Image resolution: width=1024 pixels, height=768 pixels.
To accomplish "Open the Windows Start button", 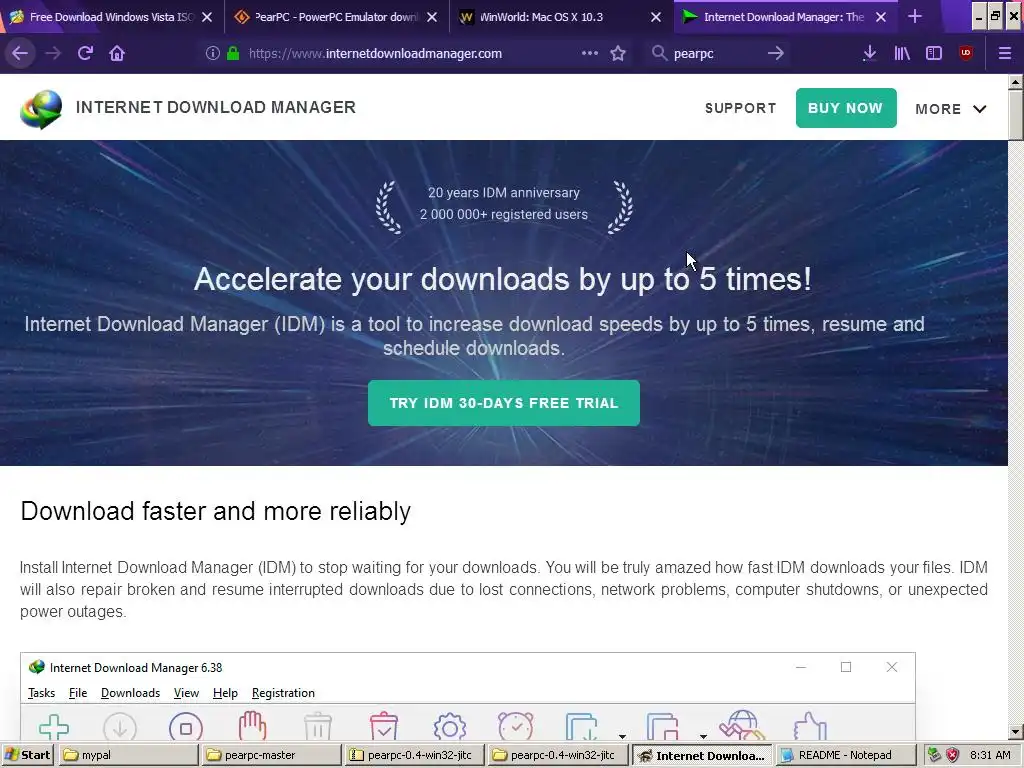I will coord(27,755).
